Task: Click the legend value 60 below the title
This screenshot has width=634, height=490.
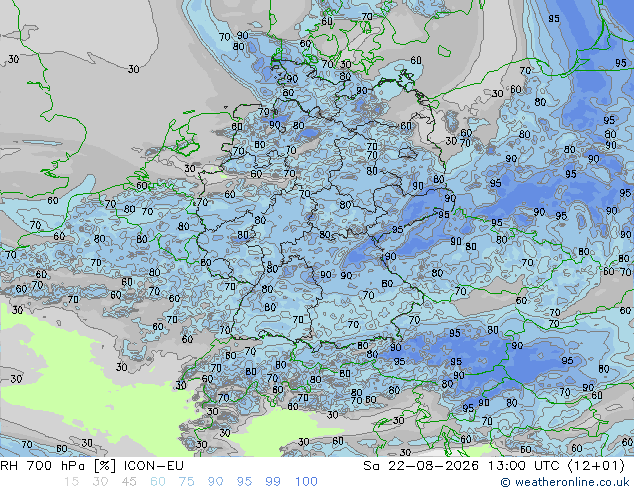Action: tap(158, 482)
